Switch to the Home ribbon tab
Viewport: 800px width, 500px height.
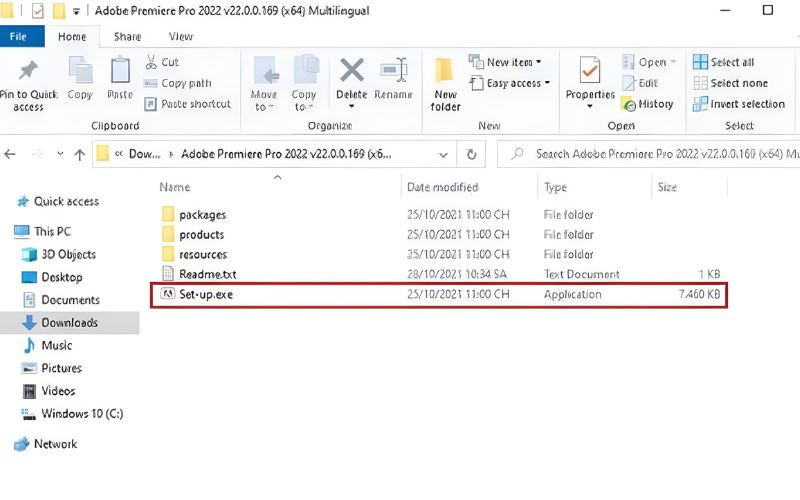pyautogui.click(x=72, y=37)
